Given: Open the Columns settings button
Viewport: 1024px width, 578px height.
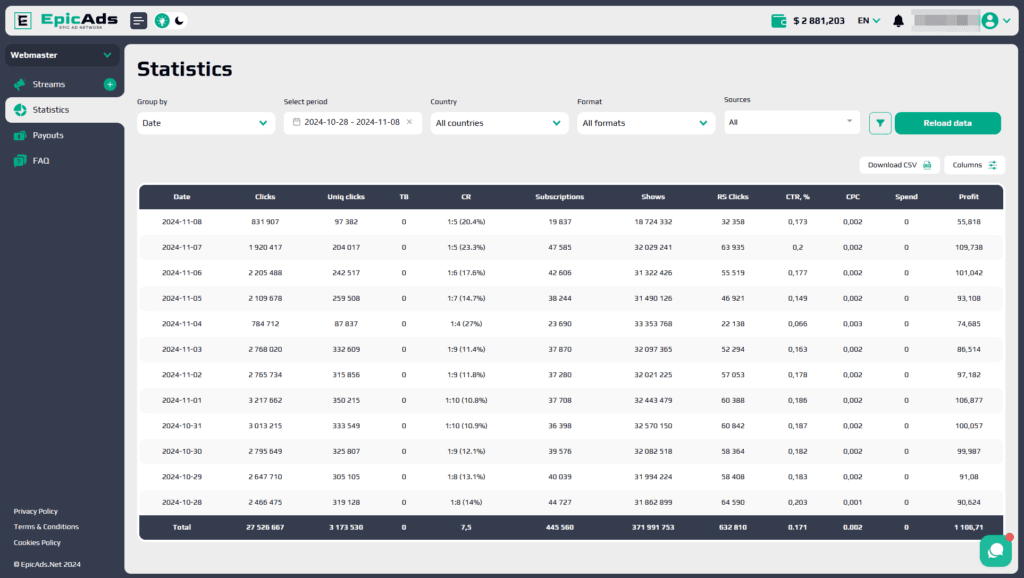Looking at the screenshot, I should pyautogui.click(x=974, y=165).
